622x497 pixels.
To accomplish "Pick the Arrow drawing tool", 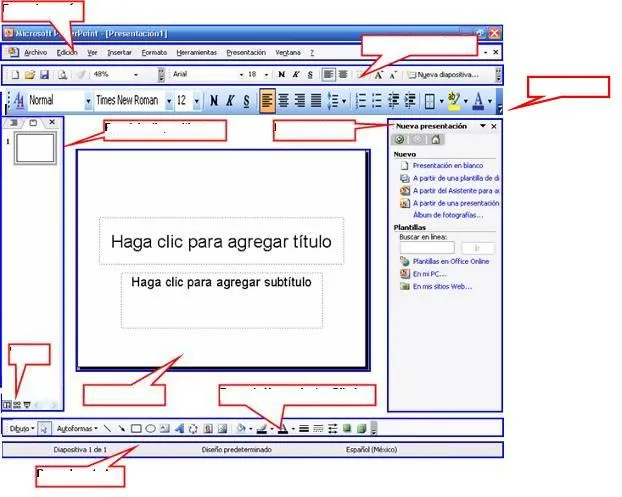I will pyautogui.click(x=122, y=428).
